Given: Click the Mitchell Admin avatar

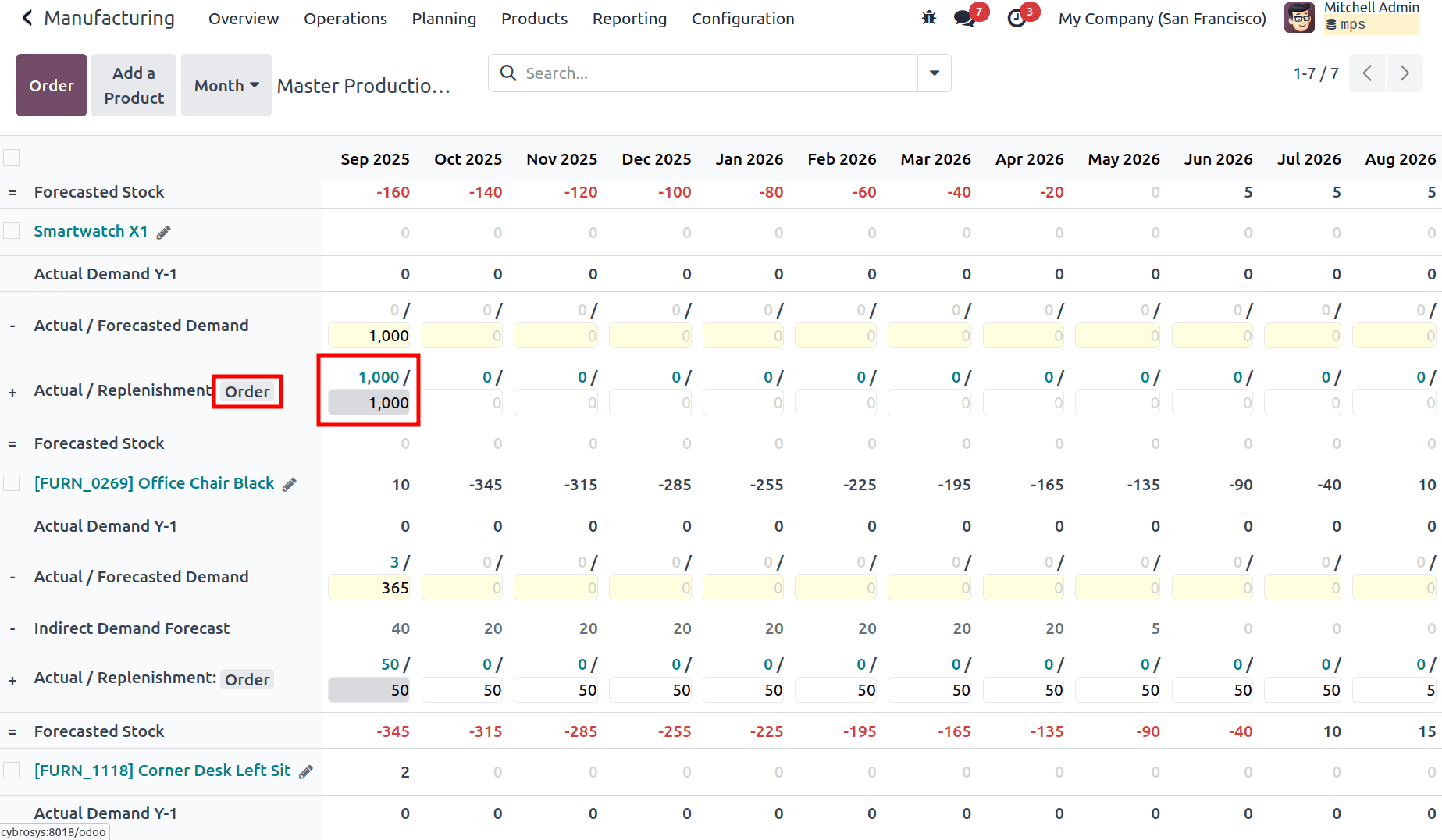Looking at the screenshot, I should tap(1298, 17).
